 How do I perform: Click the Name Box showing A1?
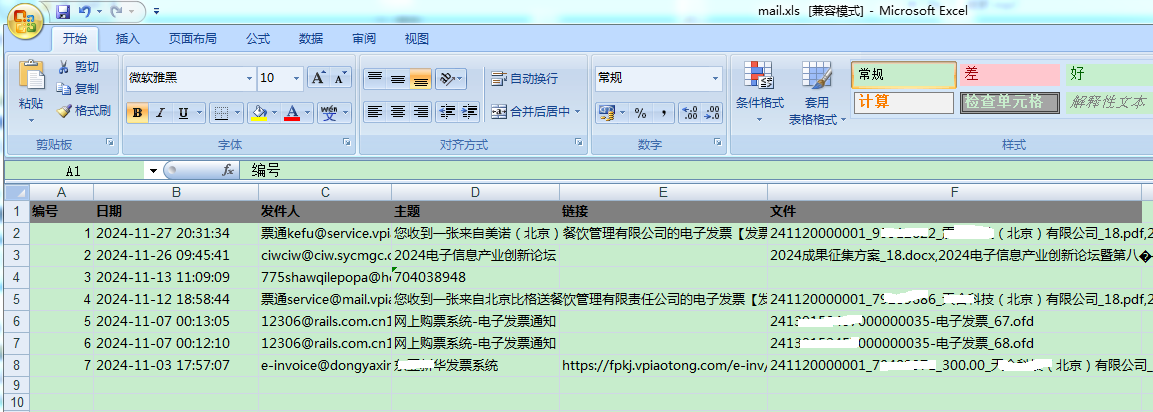pos(74,171)
